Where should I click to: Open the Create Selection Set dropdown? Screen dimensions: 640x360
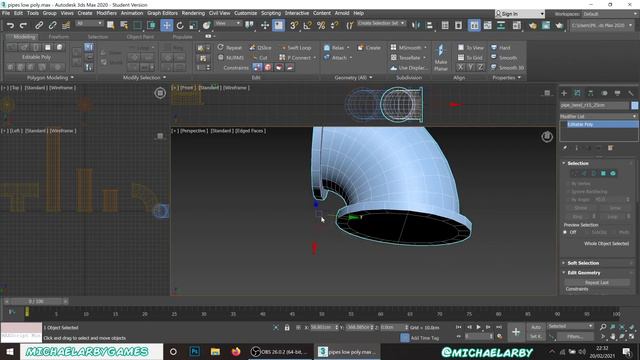(381, 23)
